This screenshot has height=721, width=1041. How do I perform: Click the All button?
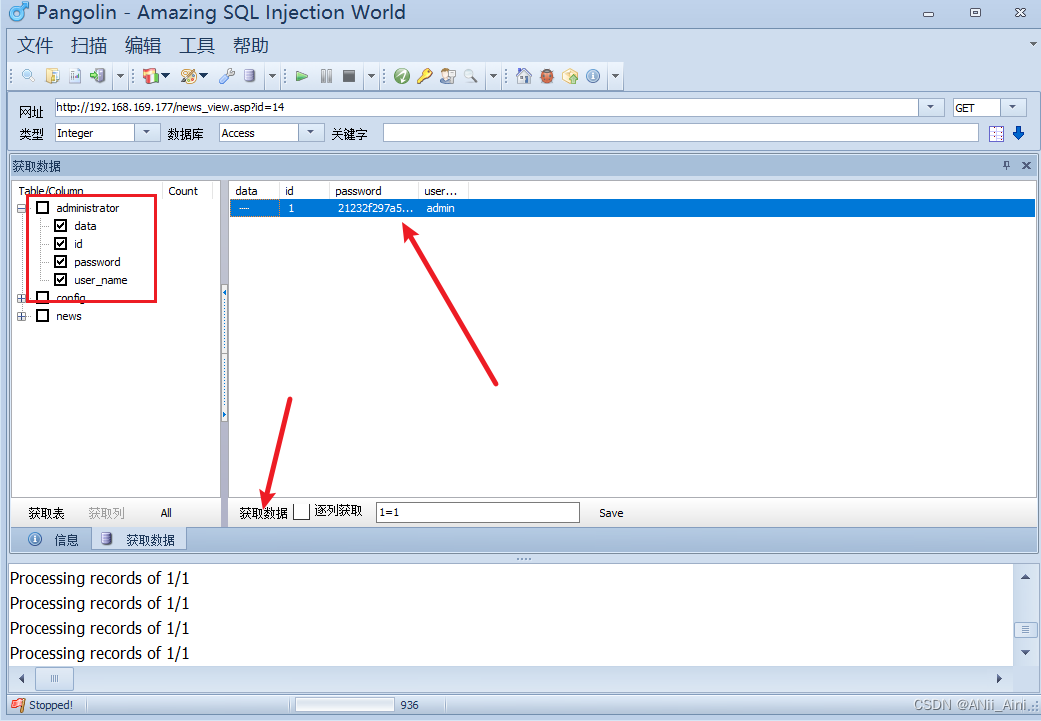pyautogui.click(x=166, y=513)
